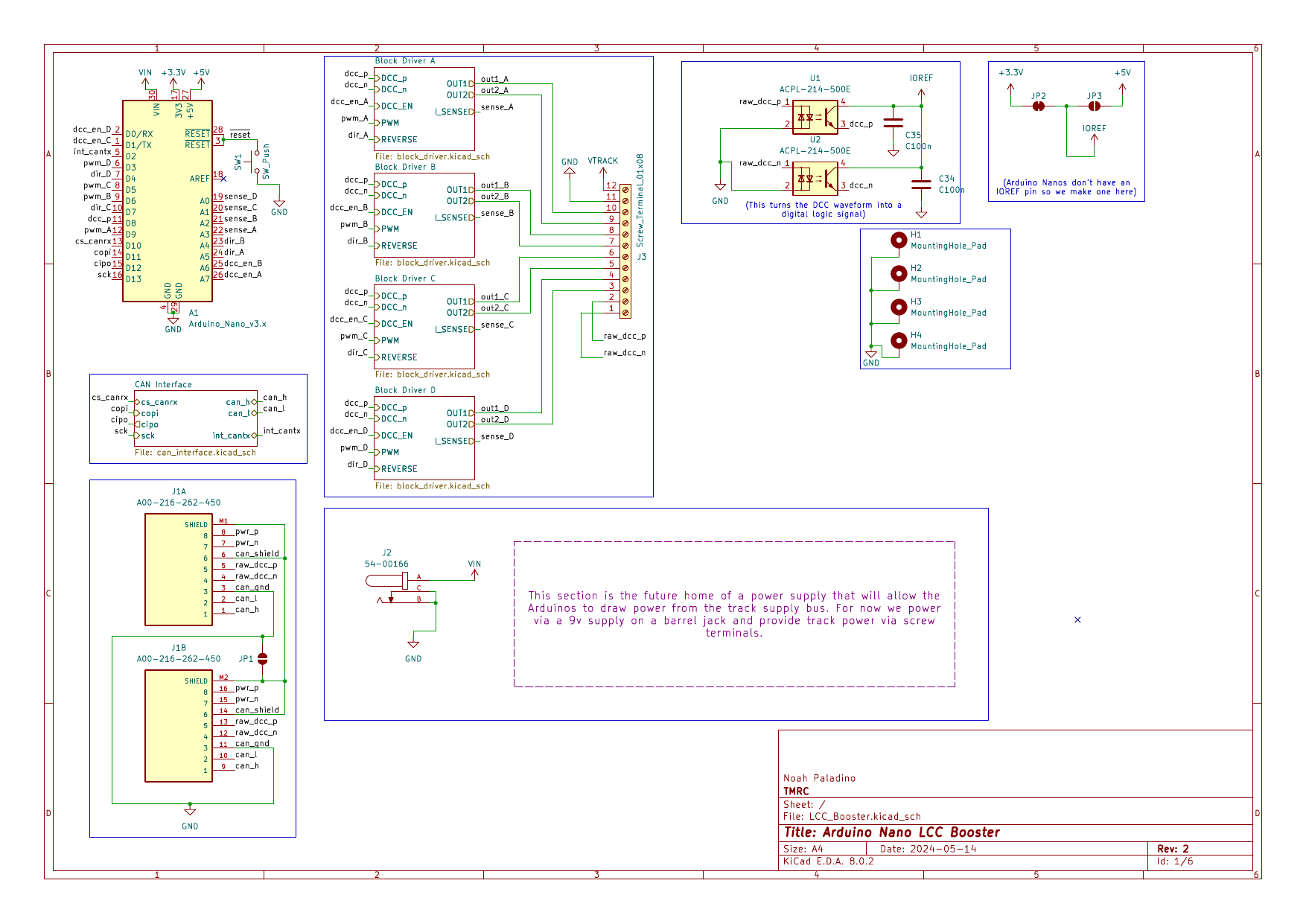The height and width of the screenshot is (924, 1306).
Task: Click the 'Size: A4' field
Action: point(803,849)
